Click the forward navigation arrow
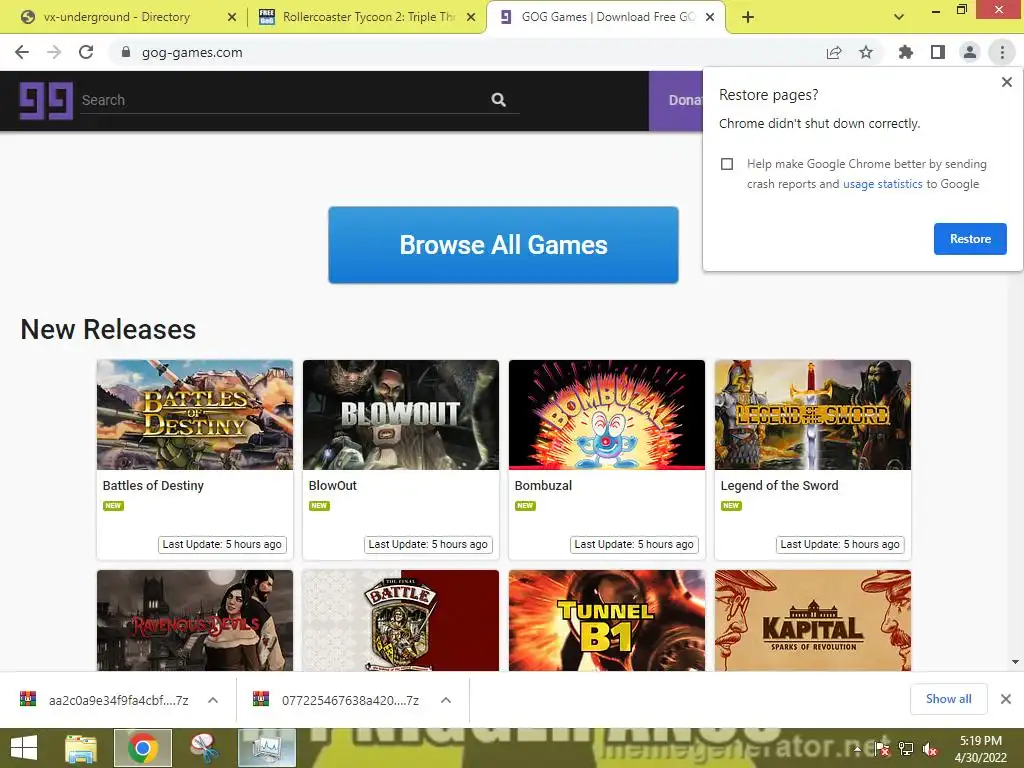 point(54,52)
